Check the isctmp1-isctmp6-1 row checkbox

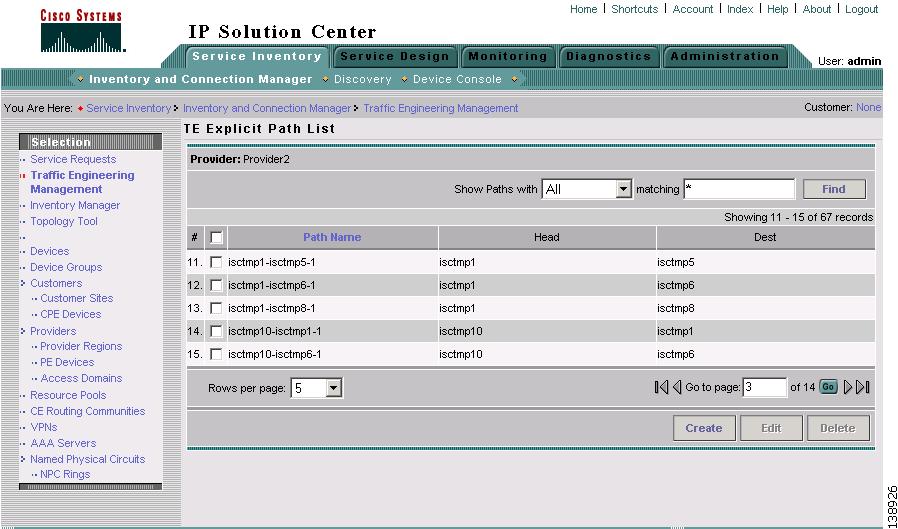[x=216, y=285]
